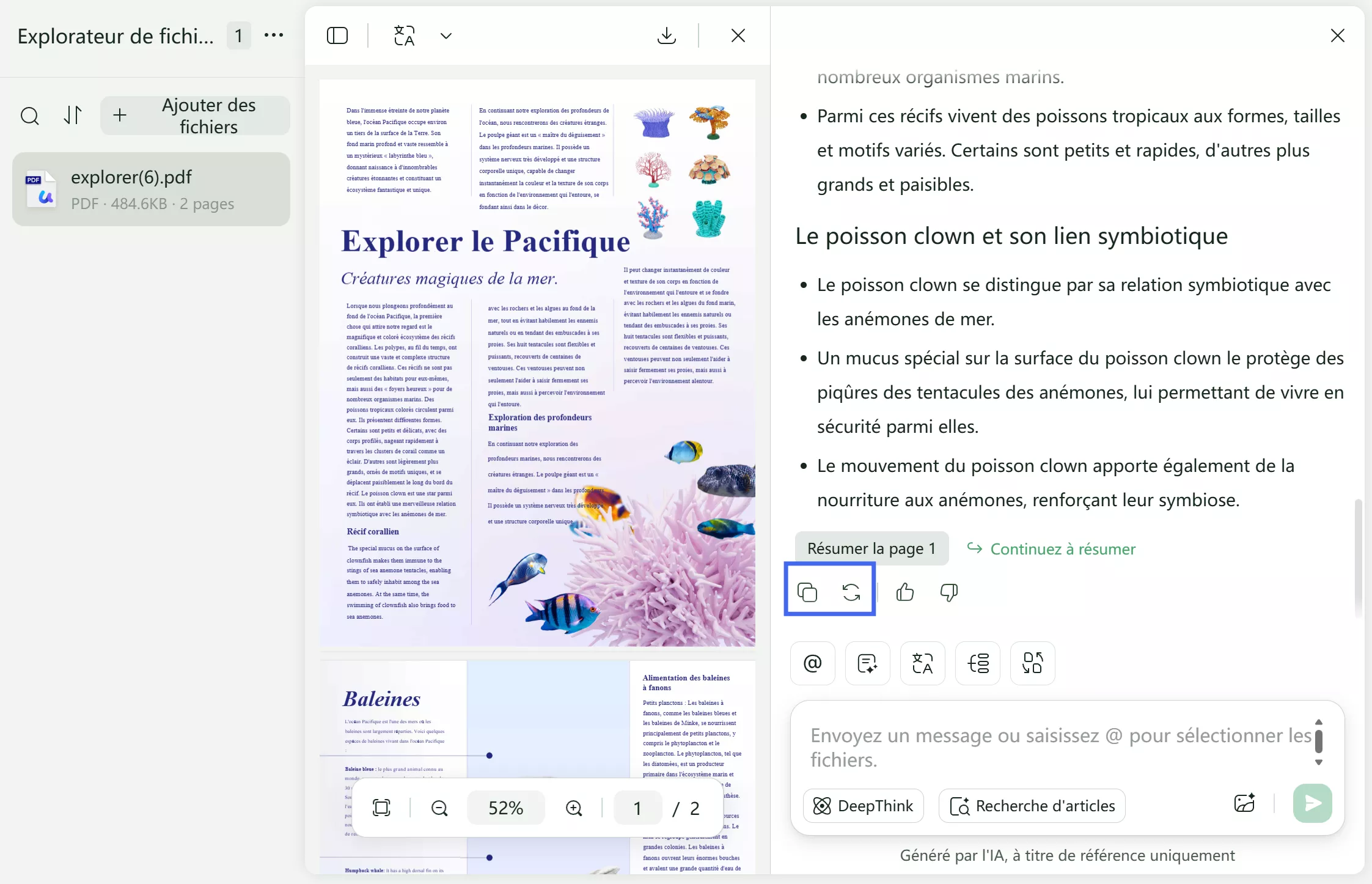Open the translate tool in the PDF toolbar
The image size is (1372, 884).
click(403, 35)
